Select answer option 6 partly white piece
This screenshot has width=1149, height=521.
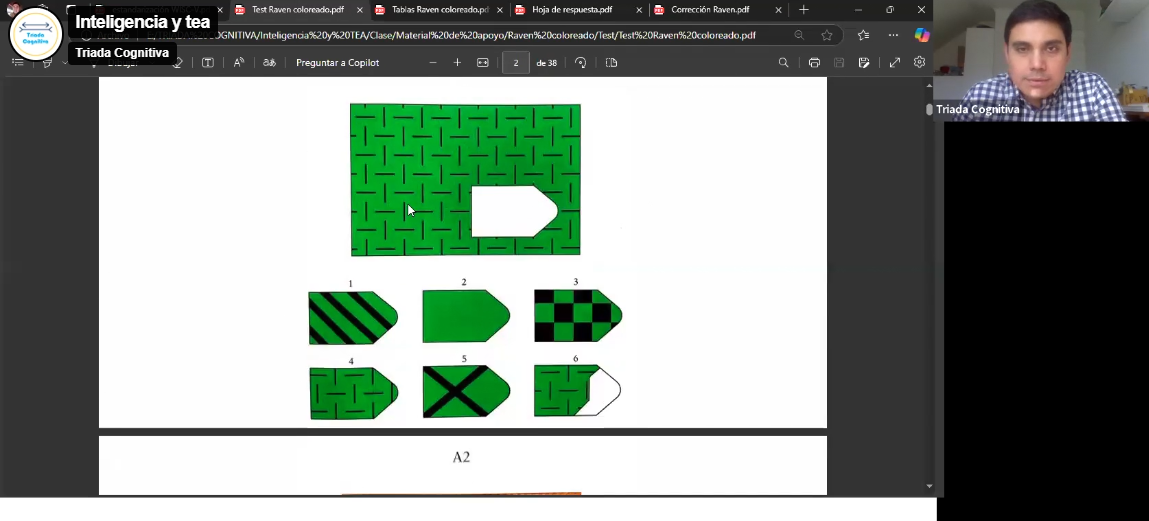tap(577, 391)
